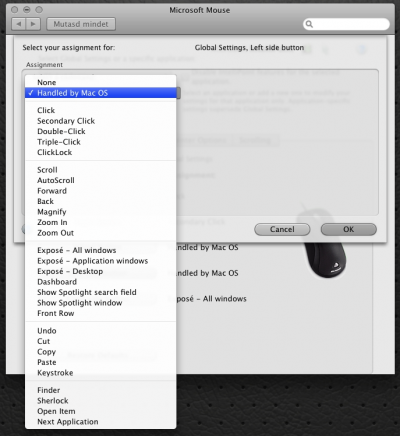Assign Forward action
The width and height of the screenshot is (400, 436).
coord(100,191)
